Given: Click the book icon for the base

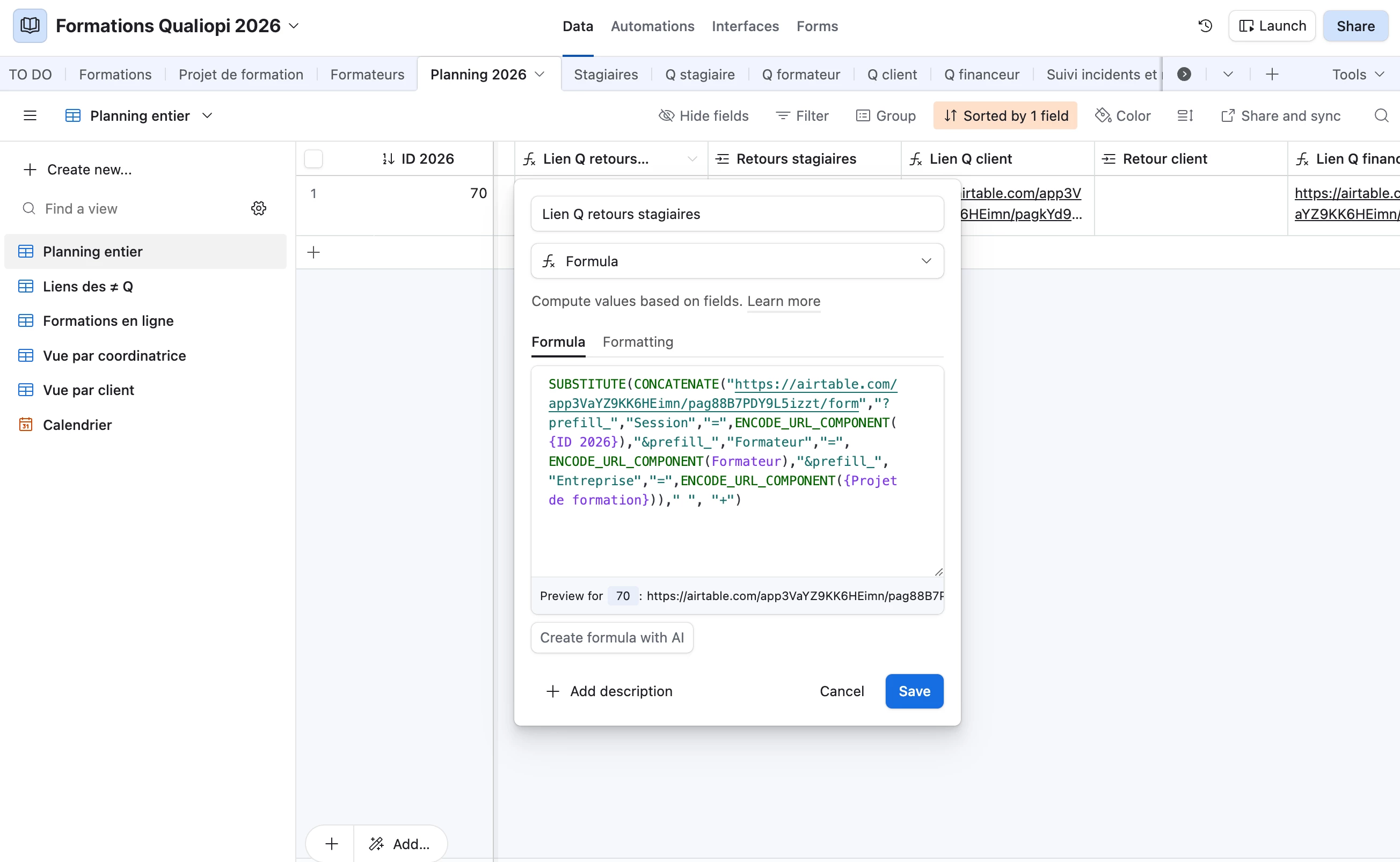Looking at the screenshot, I should click(x=30, y=26).
